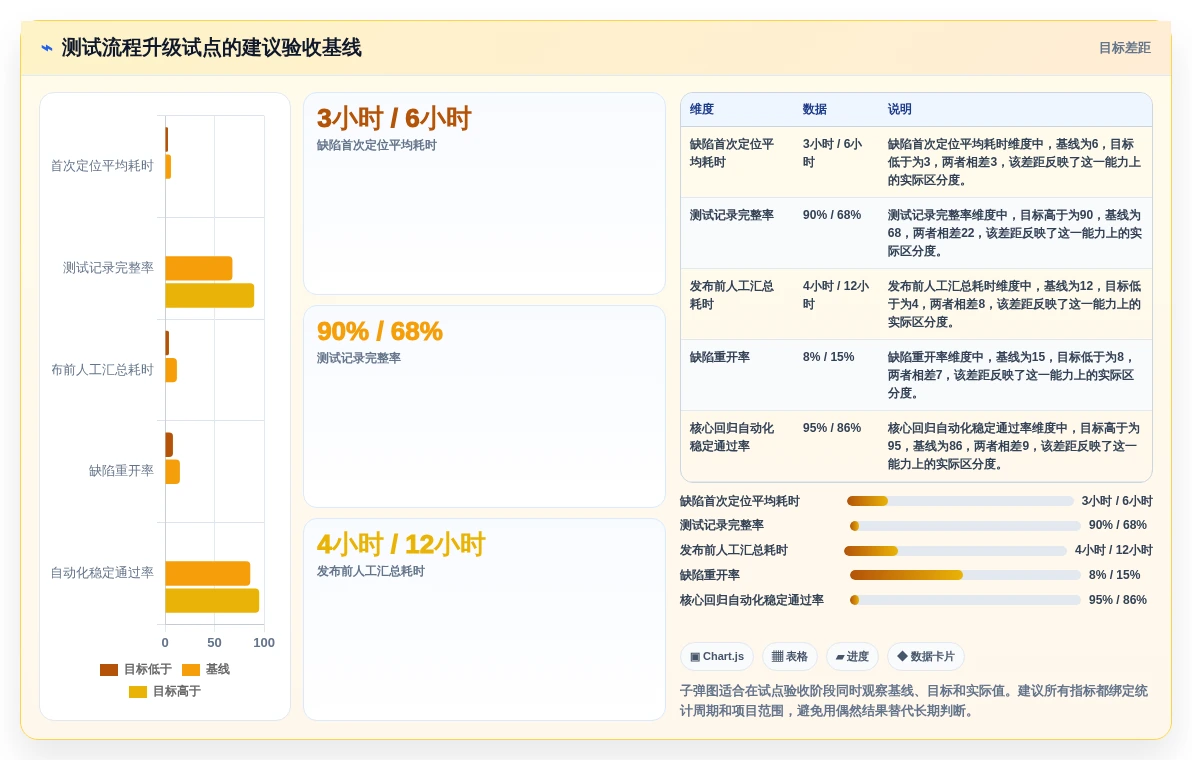Select the 进度 tag chip
The width and height of the screenshot is (1192, 760).
pyautogui.click(x=852, y=657)
